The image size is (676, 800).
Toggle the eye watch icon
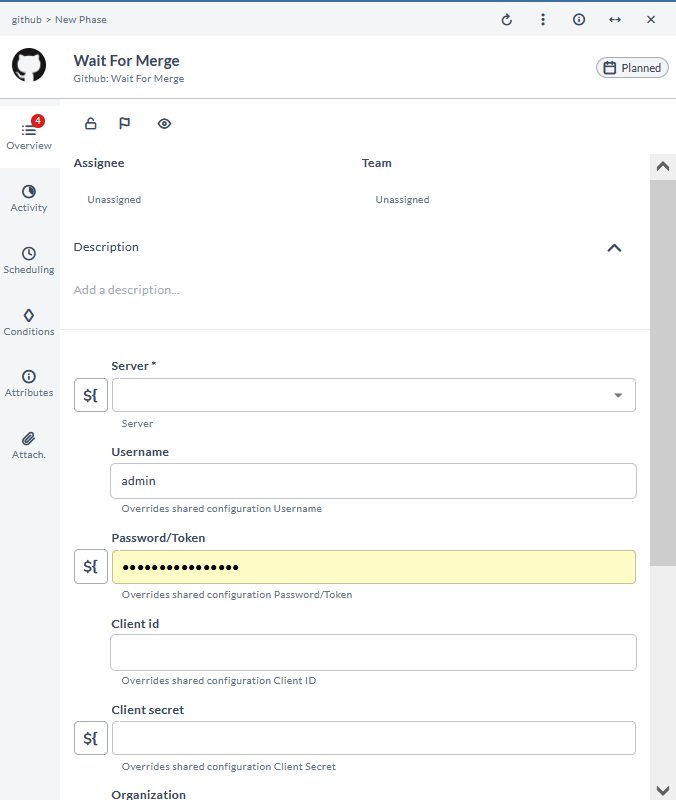pos(165,124)
